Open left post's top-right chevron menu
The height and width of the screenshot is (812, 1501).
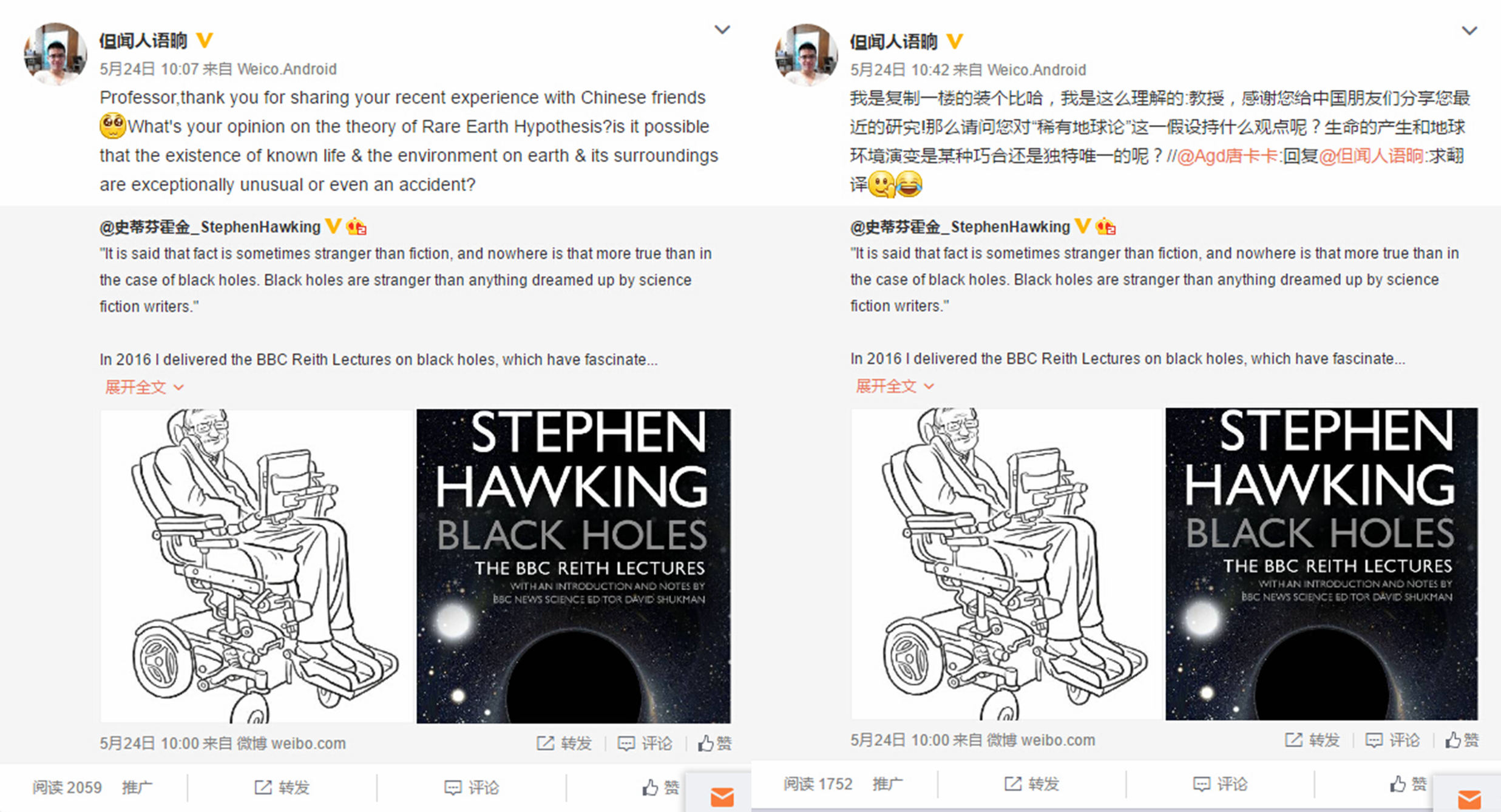(x=722, y=29)
